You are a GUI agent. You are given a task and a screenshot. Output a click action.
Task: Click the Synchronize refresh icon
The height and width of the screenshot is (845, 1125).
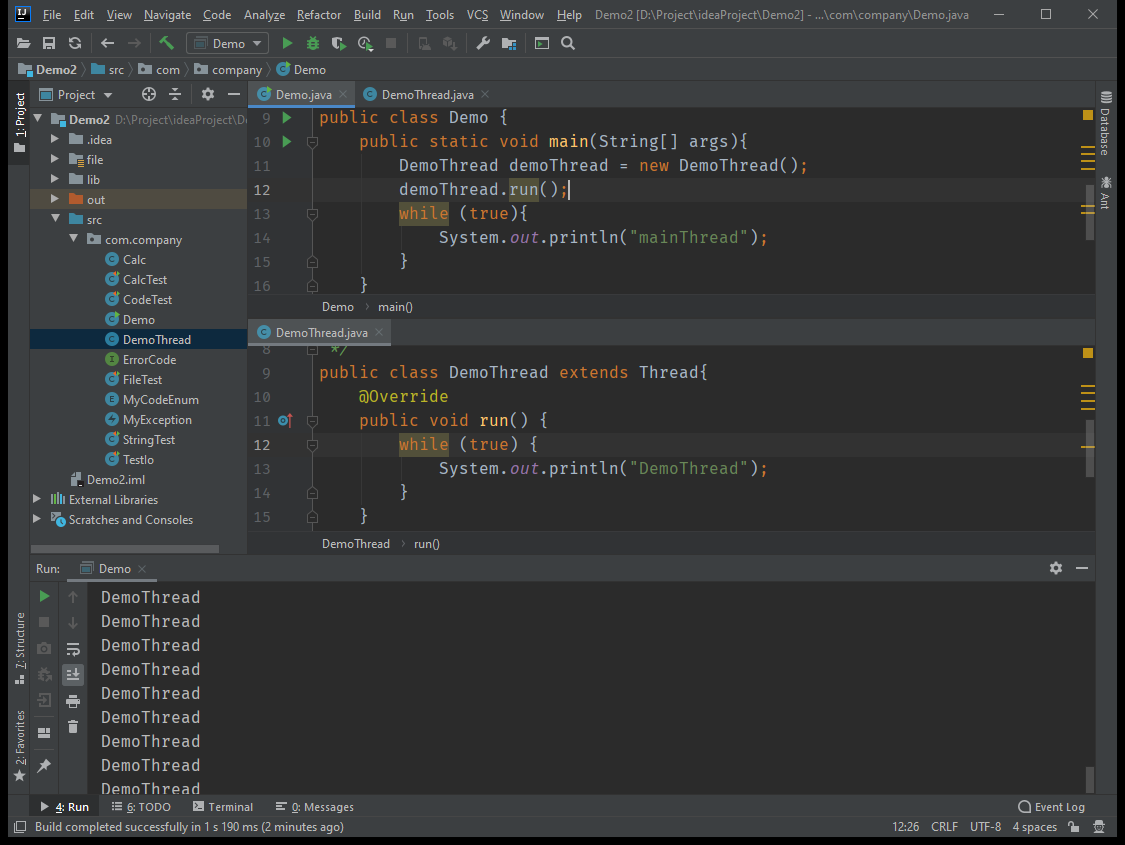[x=75, y=44]
